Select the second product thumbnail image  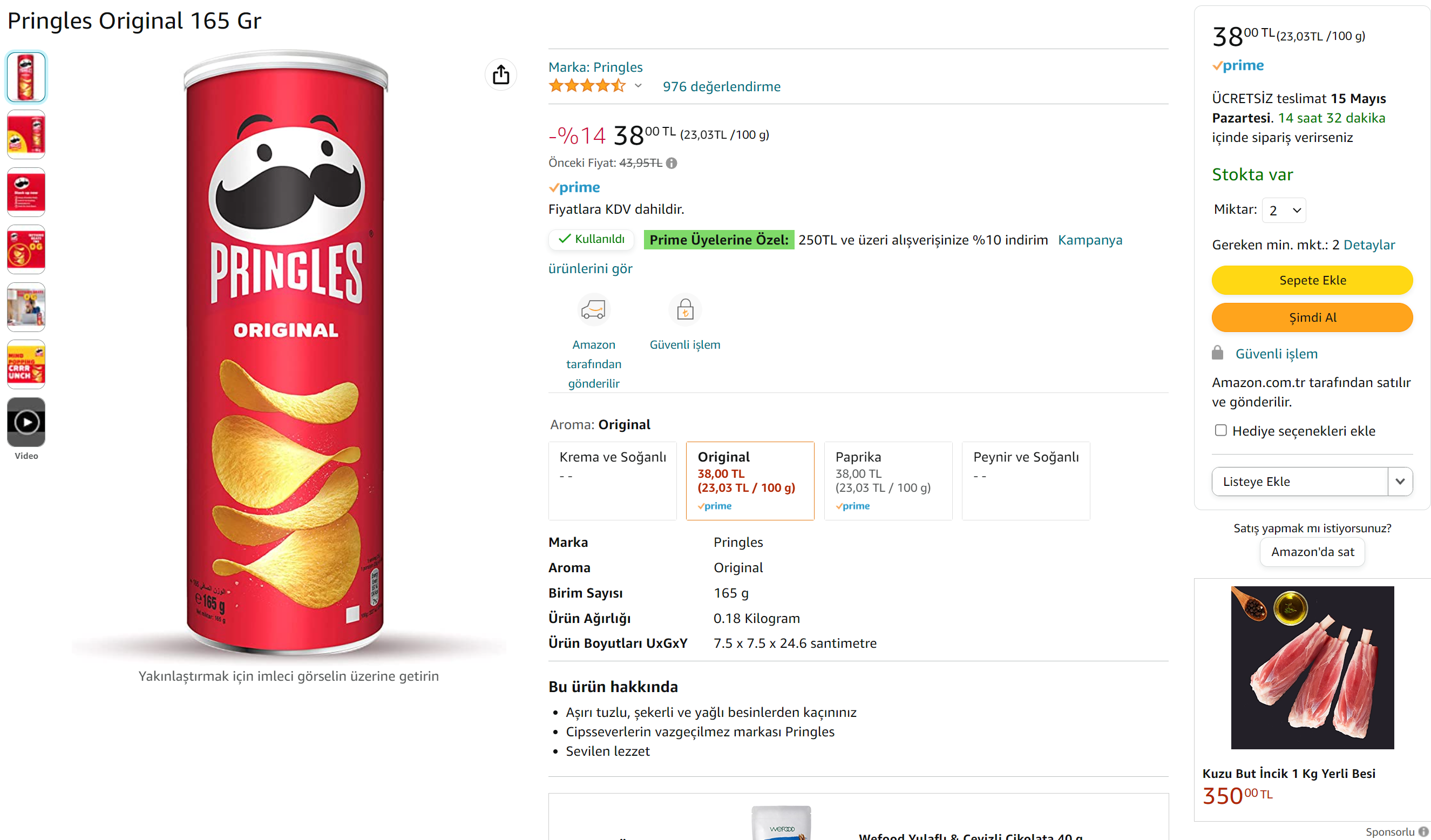tap(26, 134)
